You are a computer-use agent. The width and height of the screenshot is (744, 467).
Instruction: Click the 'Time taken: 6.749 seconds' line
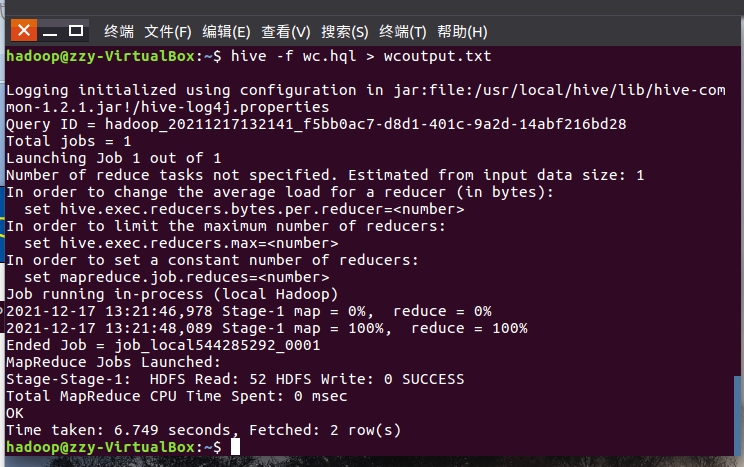[121, 430]
